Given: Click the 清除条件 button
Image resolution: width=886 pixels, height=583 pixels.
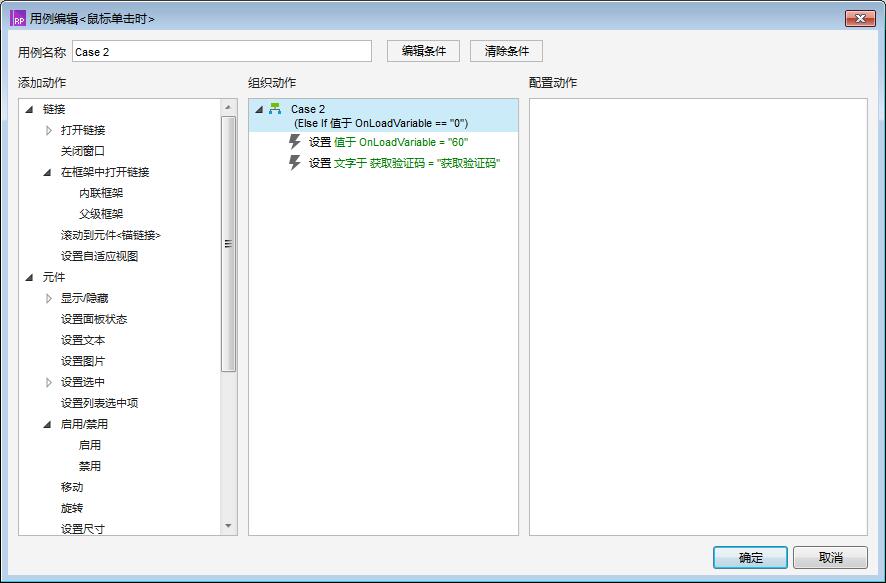Looking at the screenshot, I should [x=506, y=51].
